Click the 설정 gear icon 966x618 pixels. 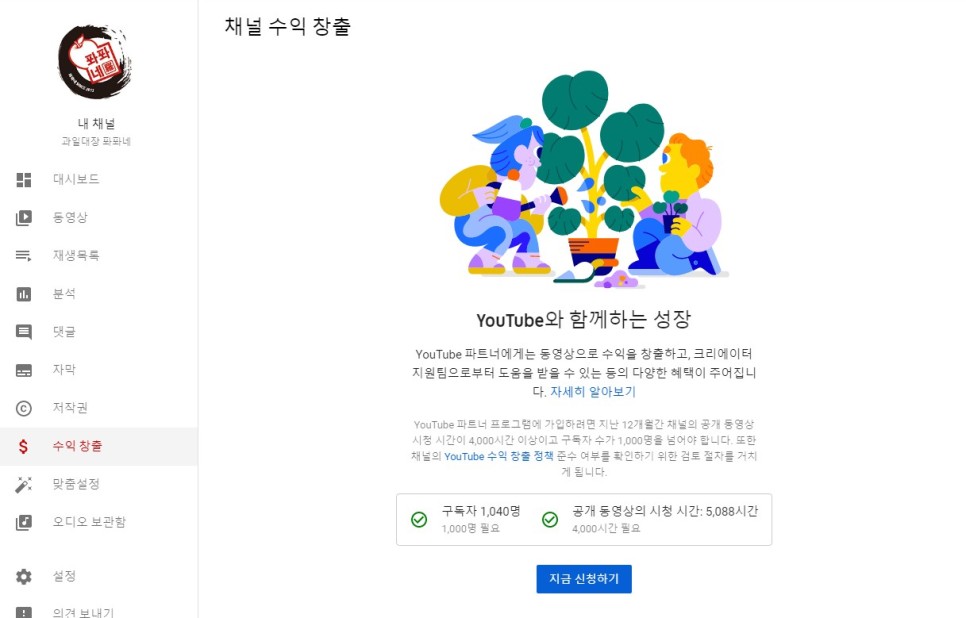(x=23, y=577)
